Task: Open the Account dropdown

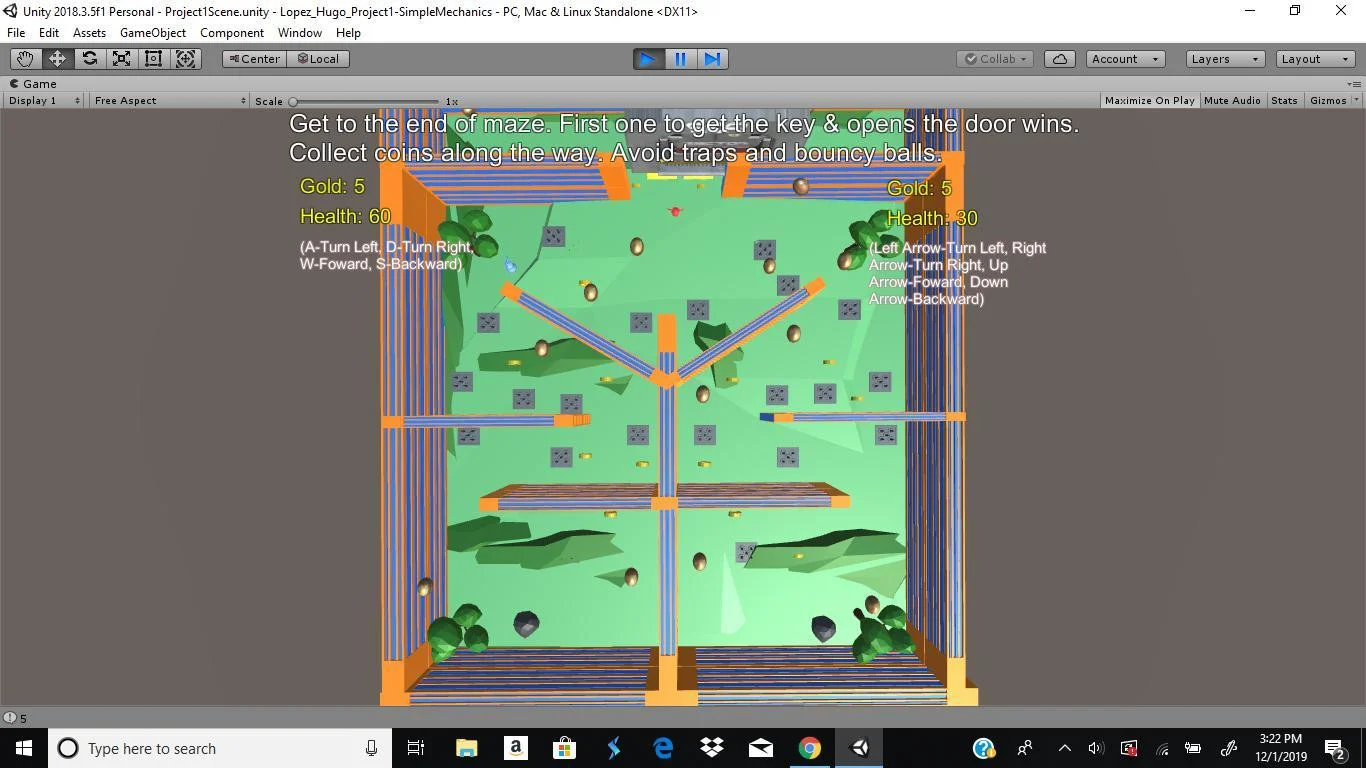Action: click(x=1125, y=59)
